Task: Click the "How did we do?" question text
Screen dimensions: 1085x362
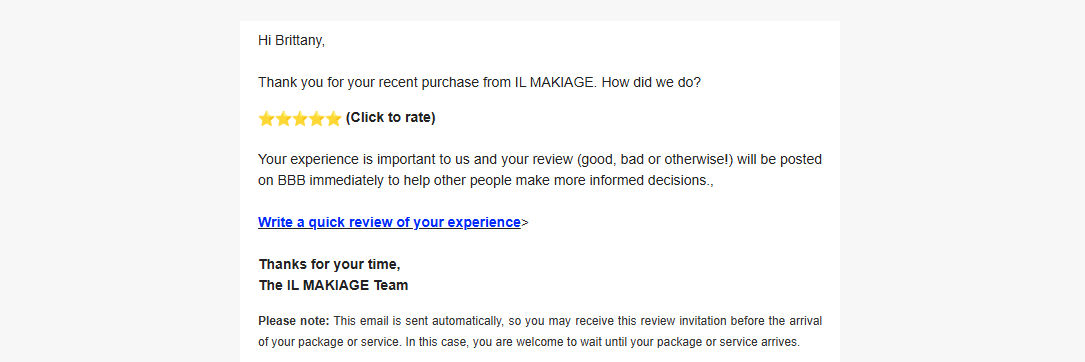Action: click(651, 82)
